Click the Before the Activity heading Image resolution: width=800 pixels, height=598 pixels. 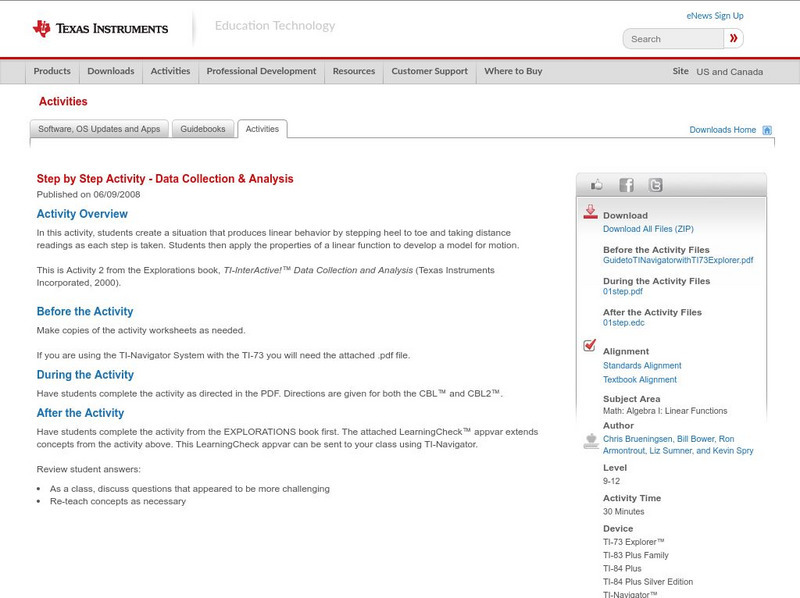tap(85, 312)
